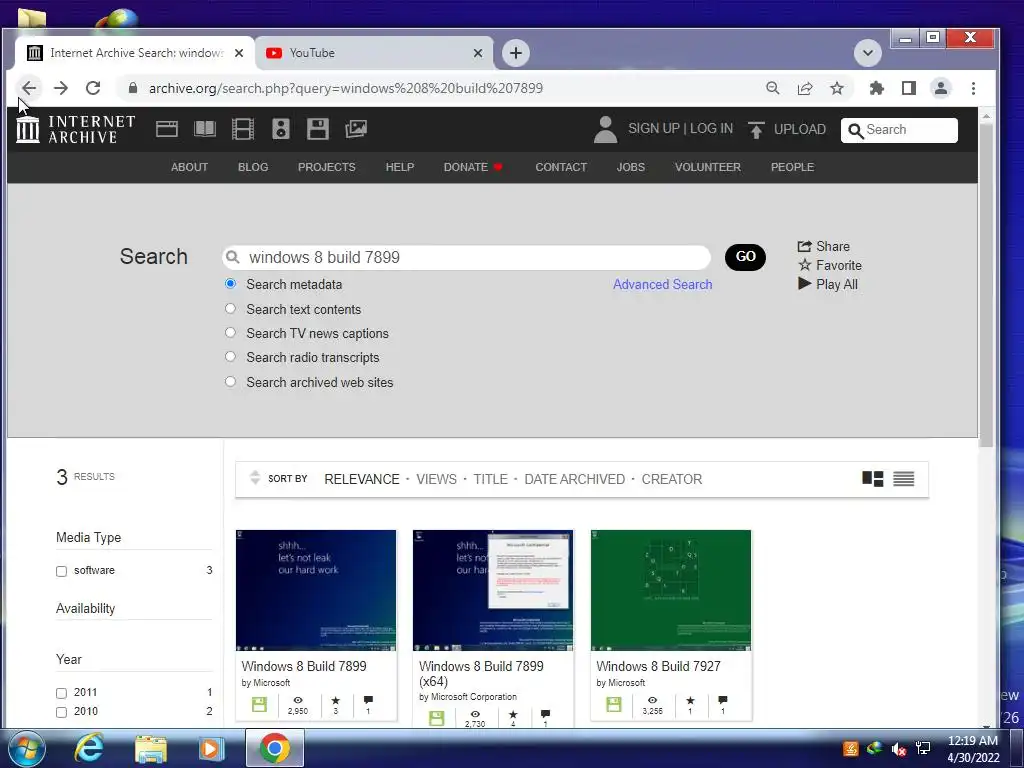Click the Chrome address bar URL
The width and height of the screenshot is (1024, 768).
[x=345, y=88]
